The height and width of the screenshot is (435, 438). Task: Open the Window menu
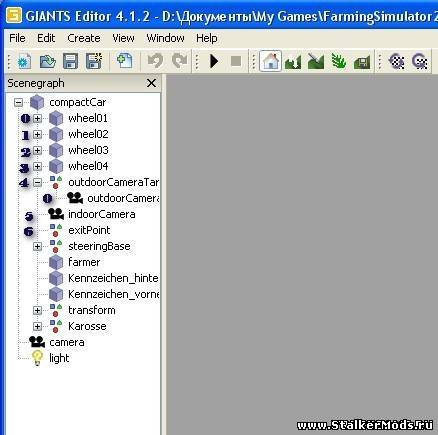(x=165, y=38)
